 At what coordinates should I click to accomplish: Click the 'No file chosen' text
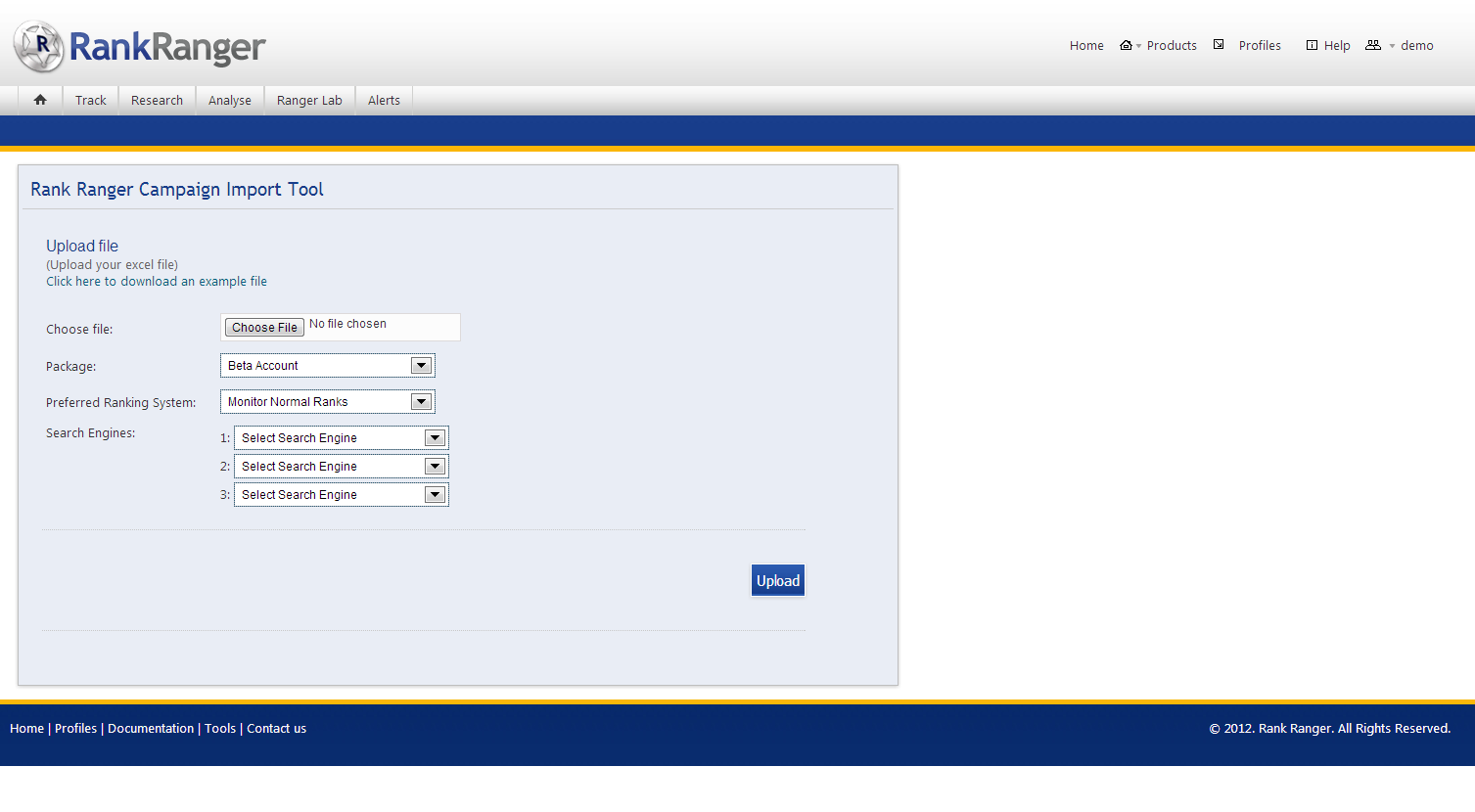pos(347,324)
